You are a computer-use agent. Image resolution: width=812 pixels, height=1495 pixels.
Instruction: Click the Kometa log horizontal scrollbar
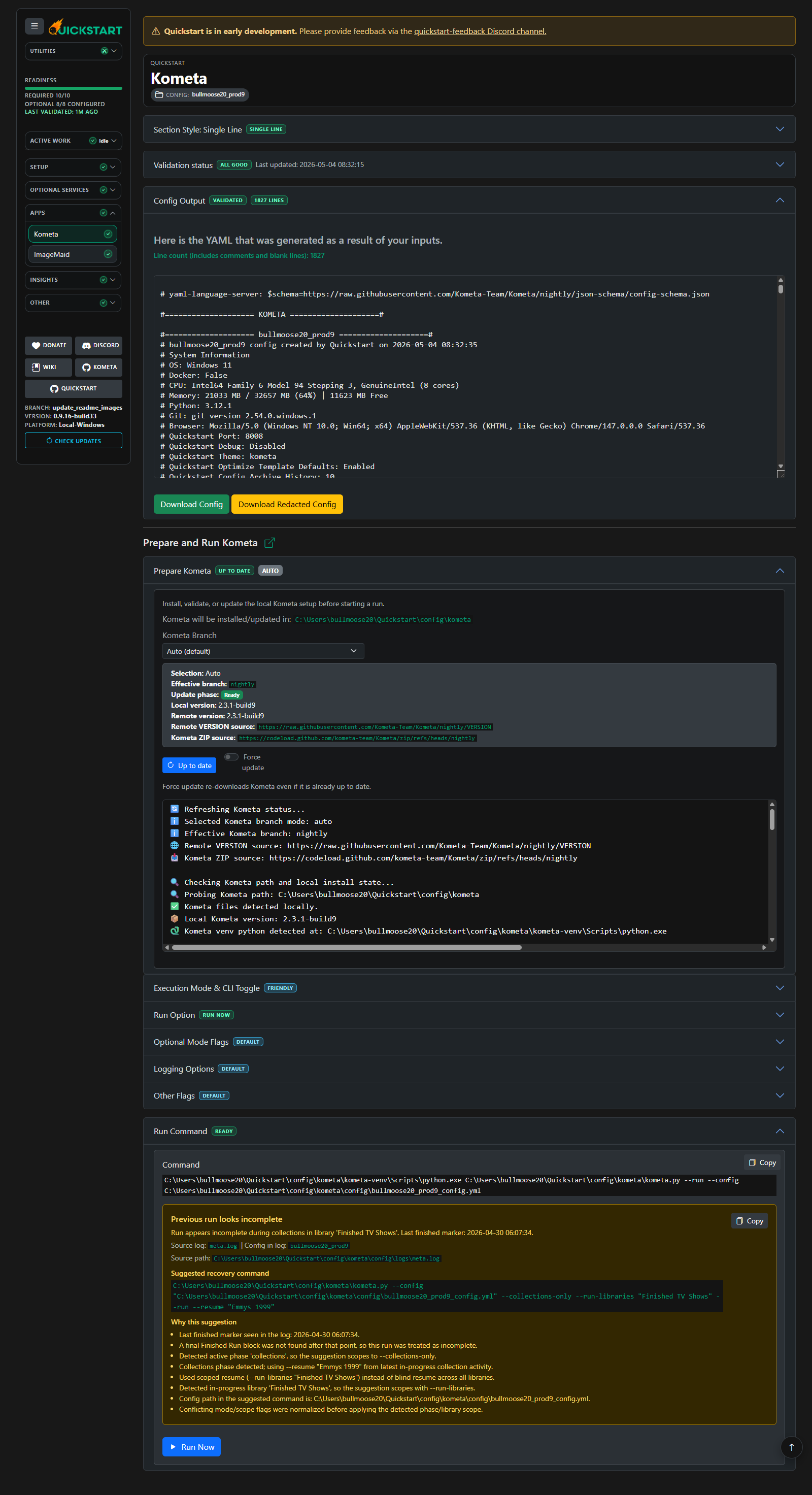[x=346, y=947]
